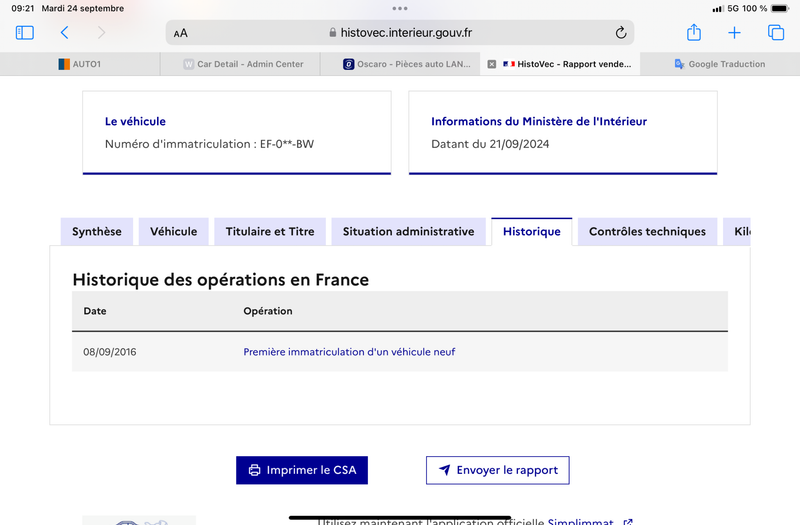Tap the 09:21 clock in status bar

(22, 8)
